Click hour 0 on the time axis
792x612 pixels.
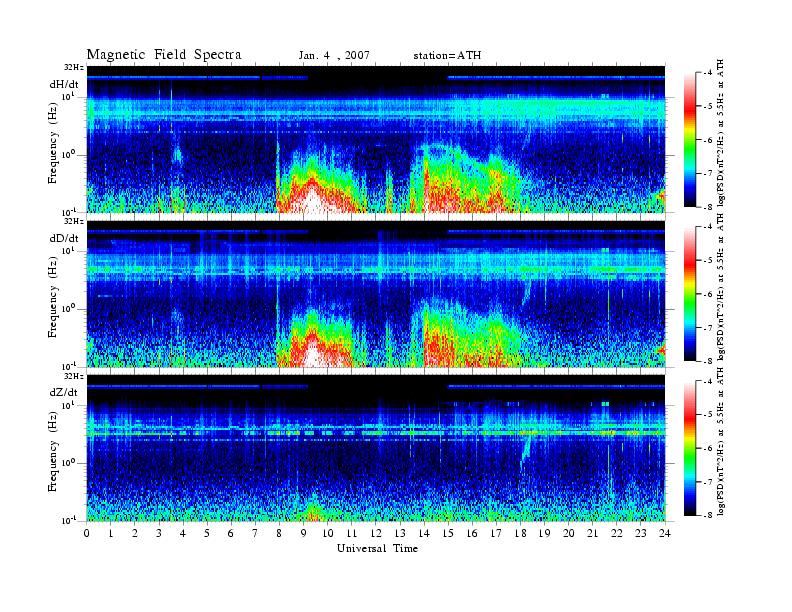[x=87, y=534]
